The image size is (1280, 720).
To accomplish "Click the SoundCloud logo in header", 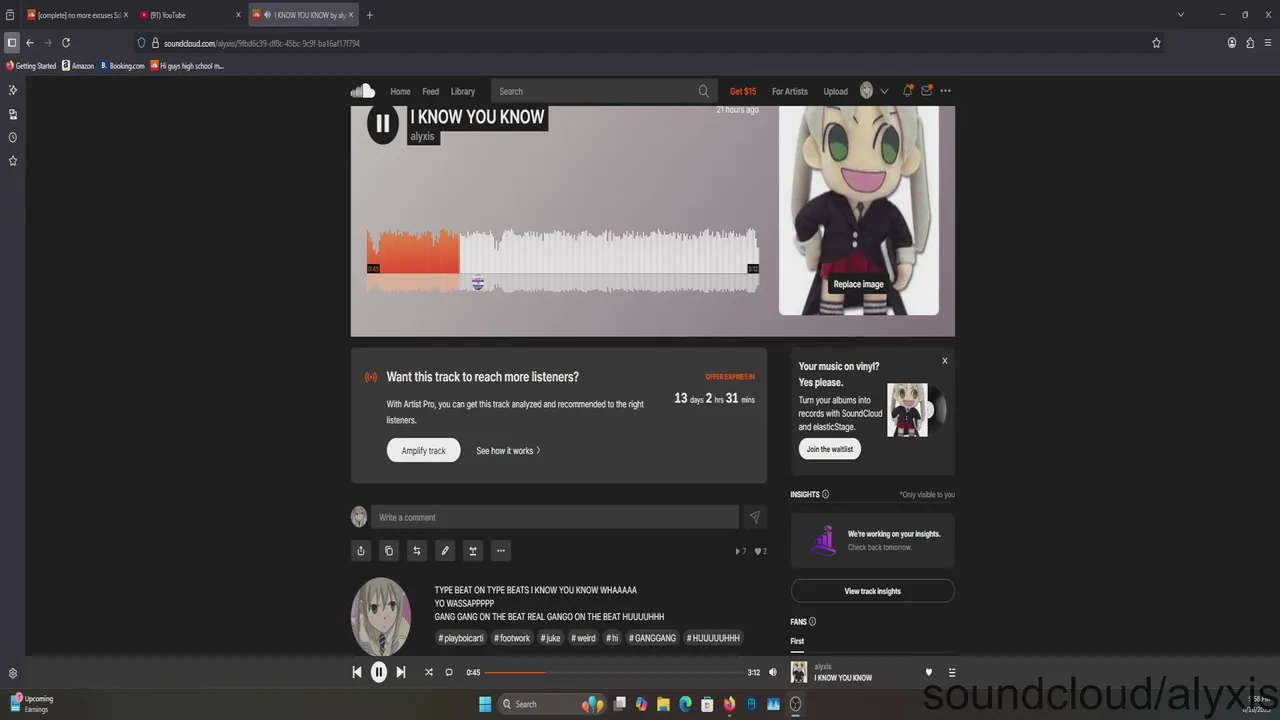I will [362, 91].
